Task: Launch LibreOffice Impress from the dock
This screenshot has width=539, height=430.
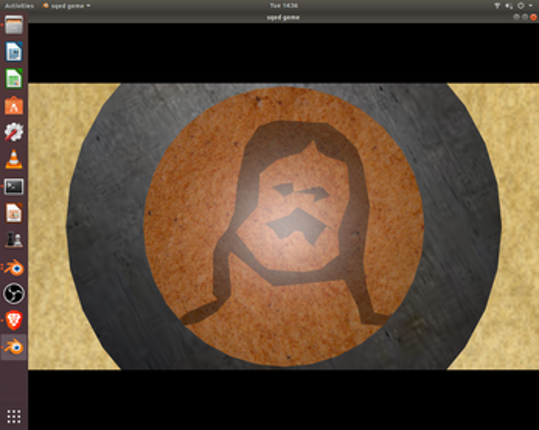Action: point(14,213)
